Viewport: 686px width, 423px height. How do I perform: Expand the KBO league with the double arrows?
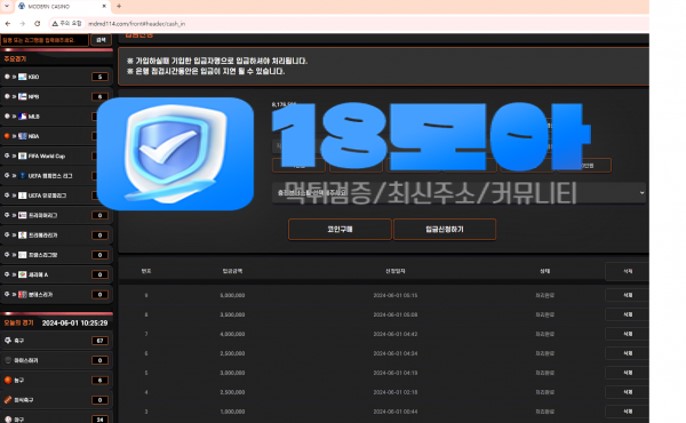(x=14, y=77)
